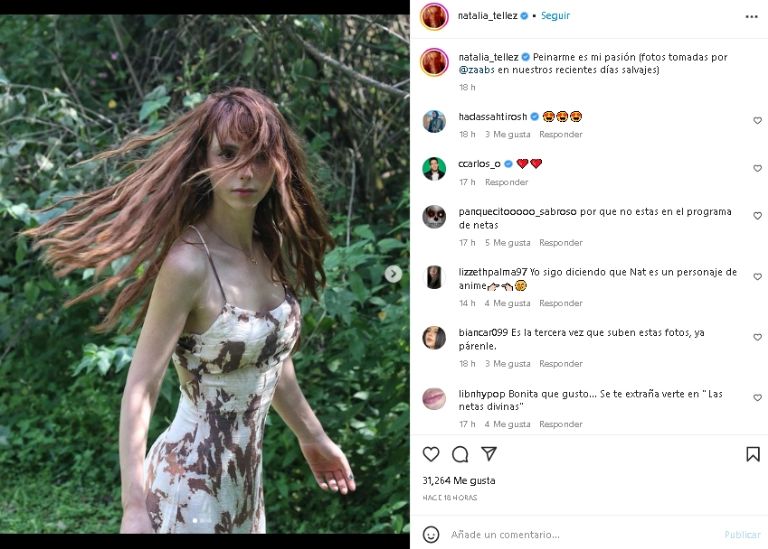Like biancar099's comment
Screen dimensions: 768x549
(757, 338)
